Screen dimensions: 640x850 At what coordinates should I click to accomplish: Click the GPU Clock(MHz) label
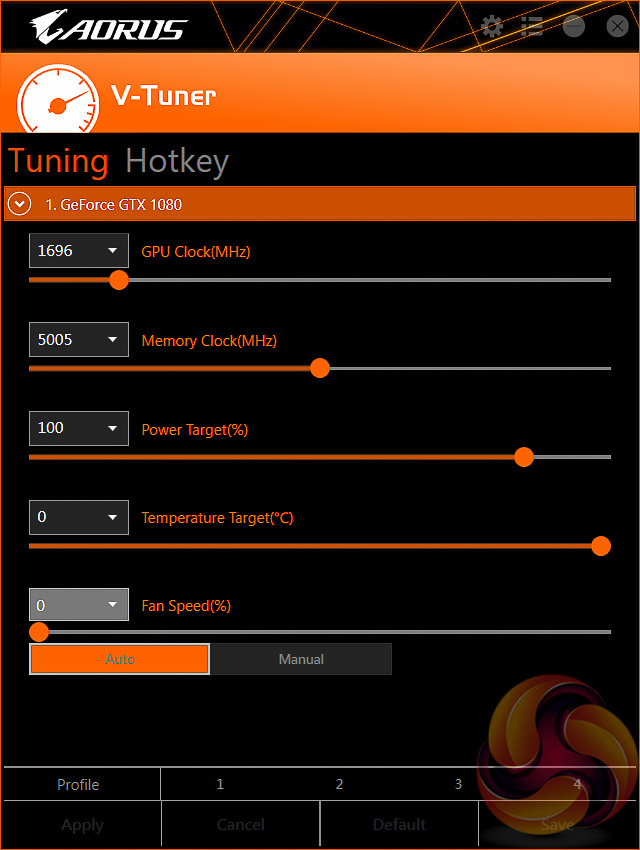[196, 252]
